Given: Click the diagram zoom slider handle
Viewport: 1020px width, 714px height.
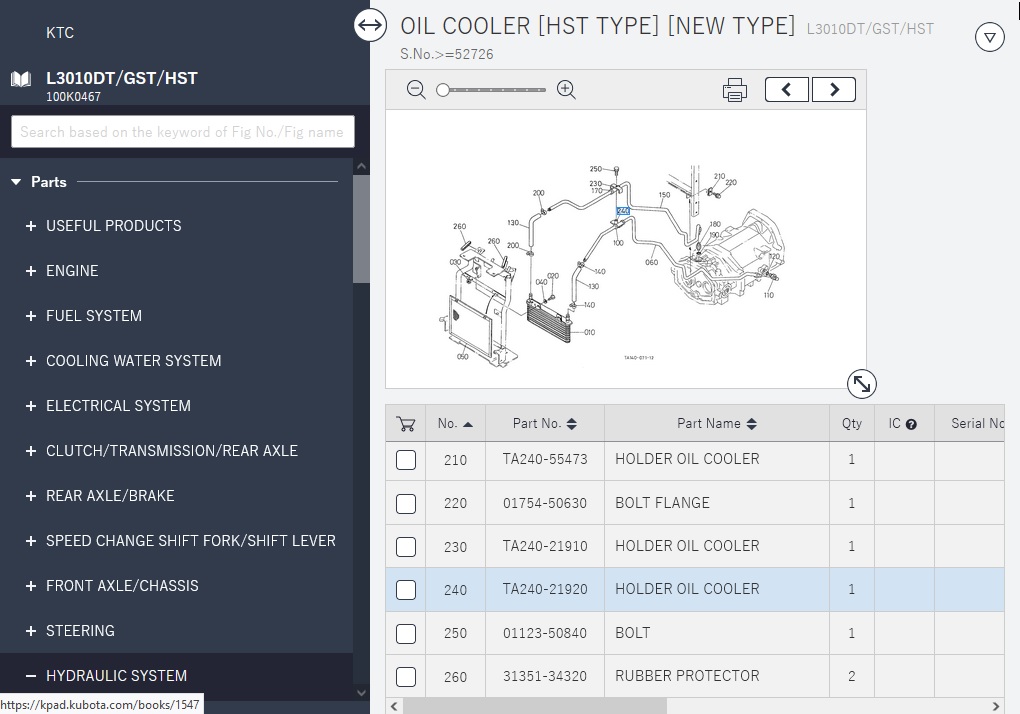Looking at the screenshot, I should (443, 90).
